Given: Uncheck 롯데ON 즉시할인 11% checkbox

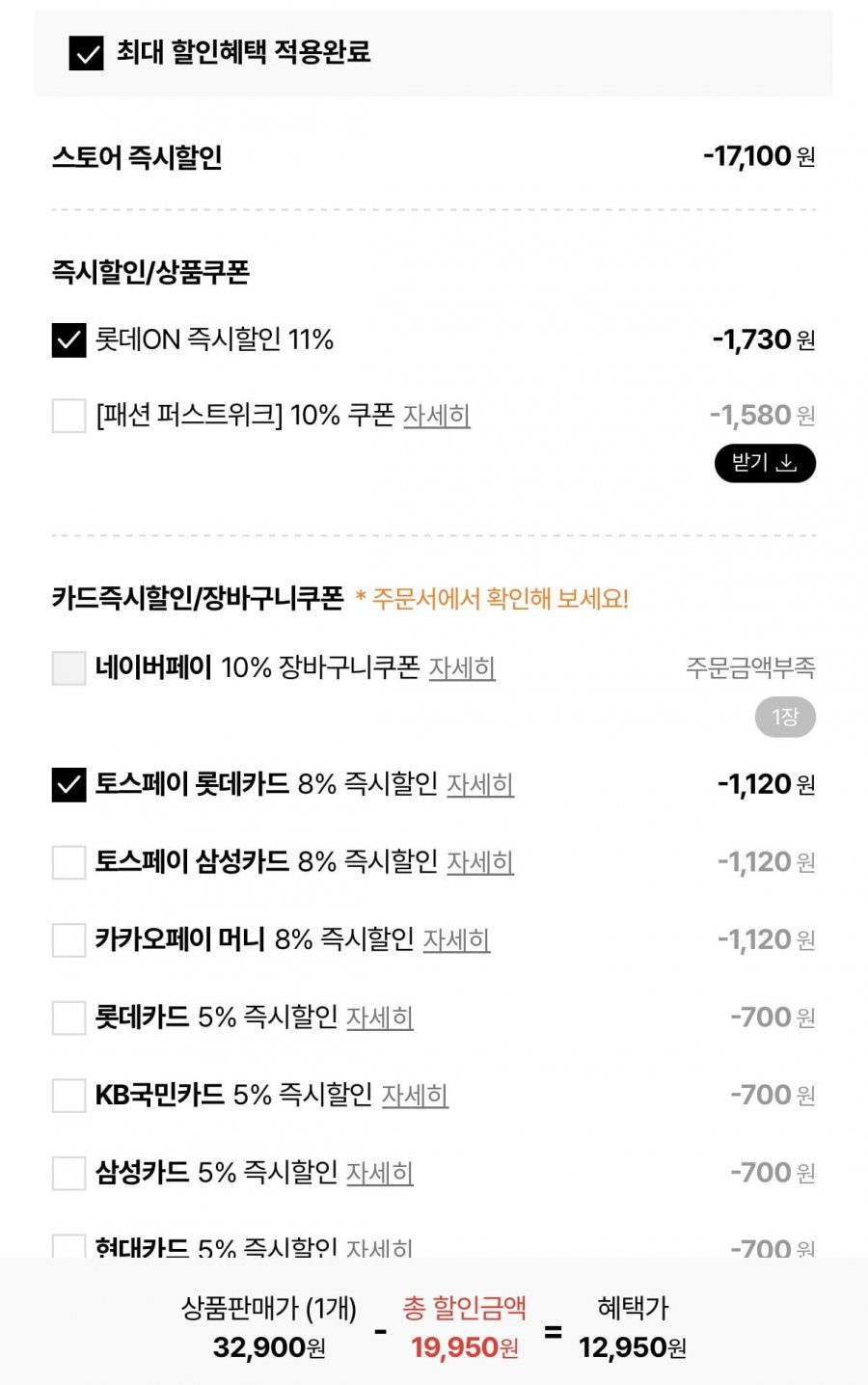Looking at the screenshot, I should [x=68, y=340].
